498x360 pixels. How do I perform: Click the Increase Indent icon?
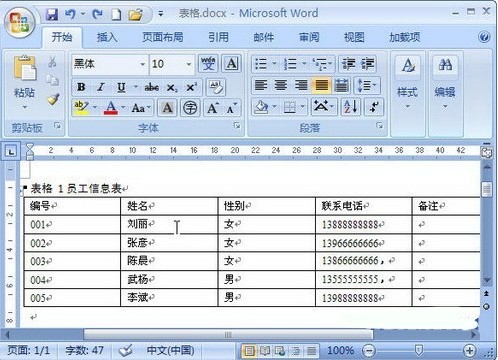pos(368,64)
